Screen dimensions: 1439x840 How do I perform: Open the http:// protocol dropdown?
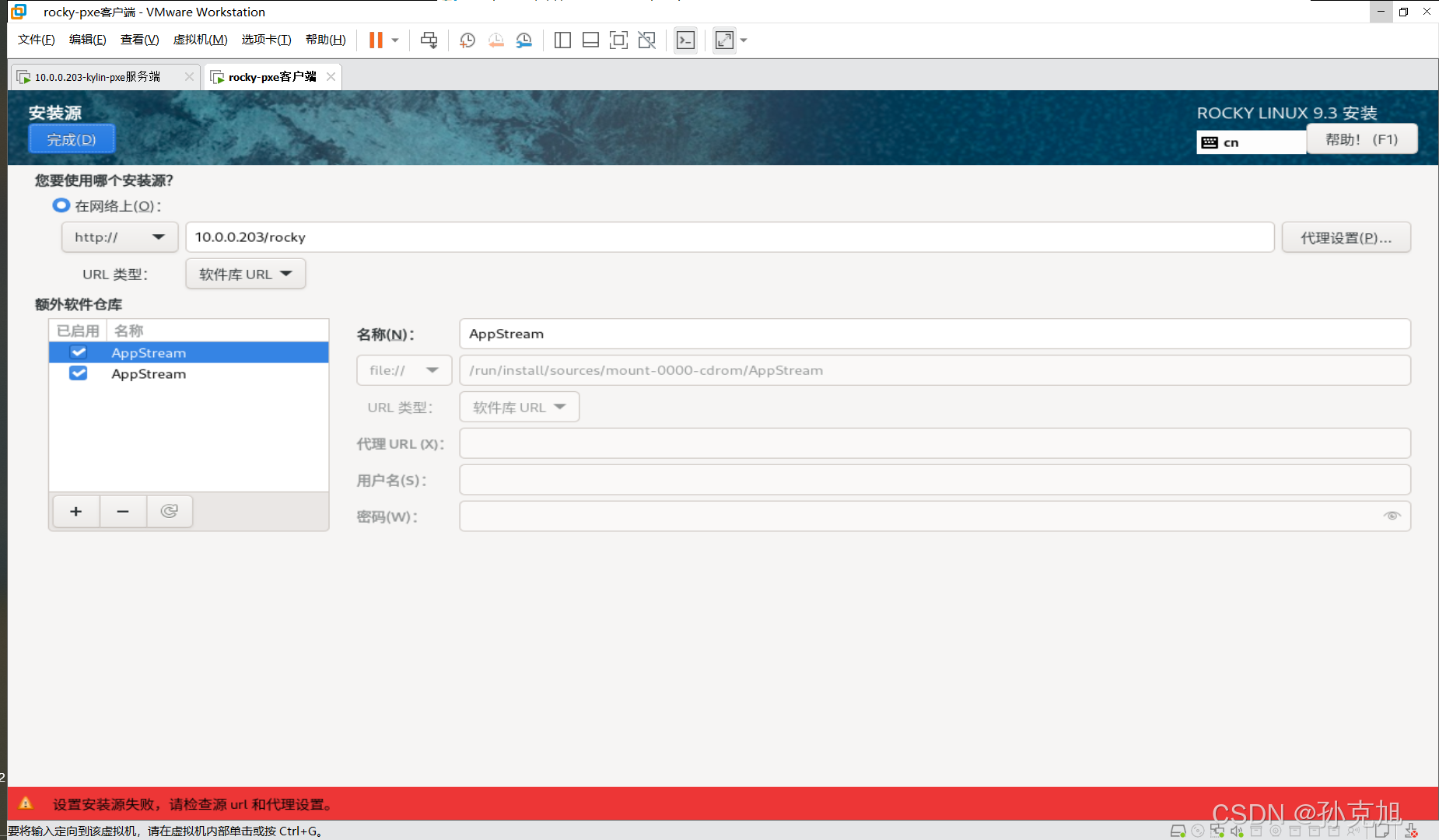(x=120, y=237)
